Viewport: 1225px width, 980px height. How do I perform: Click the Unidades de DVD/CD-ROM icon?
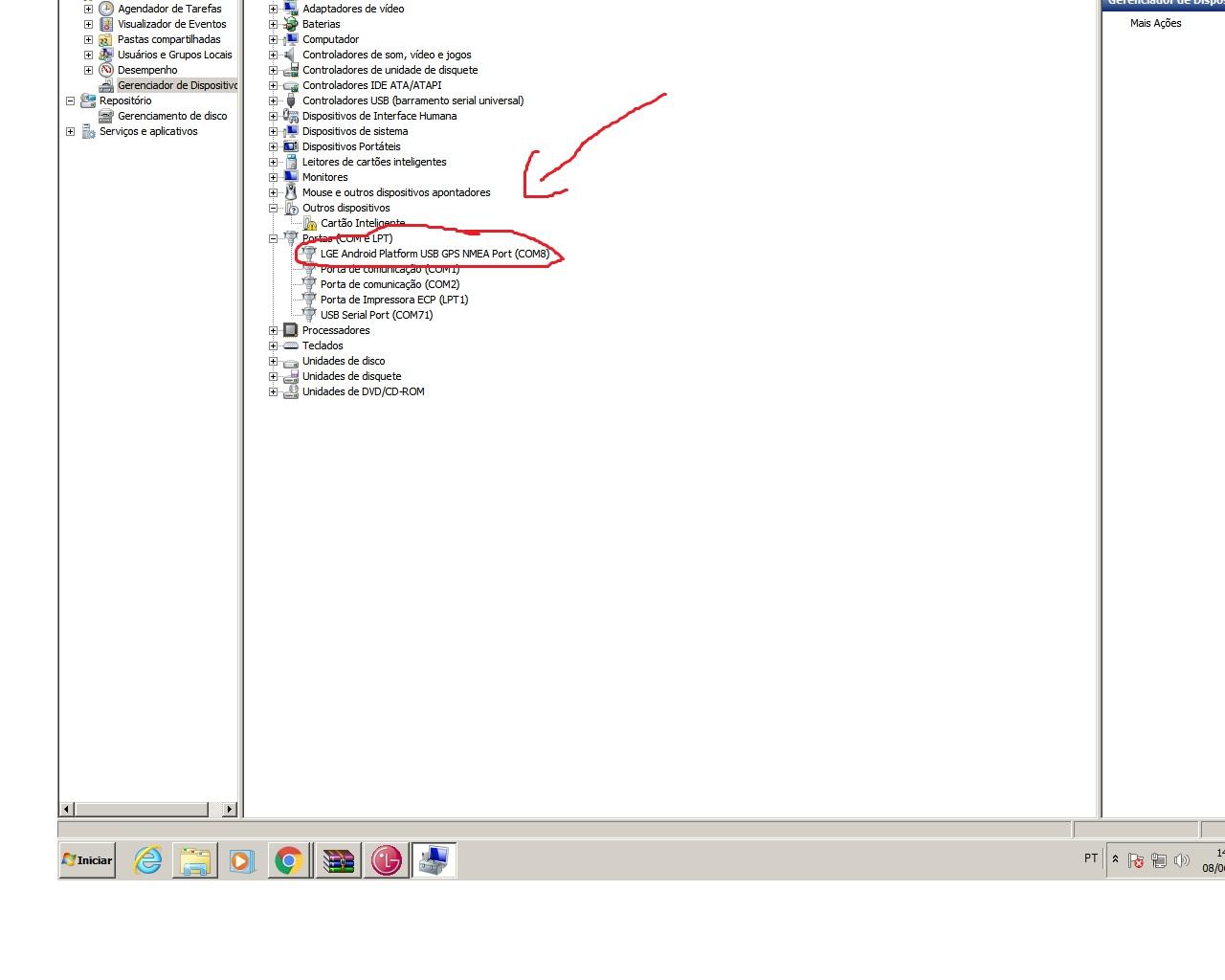pyautogui.click(x=291, y=391)
